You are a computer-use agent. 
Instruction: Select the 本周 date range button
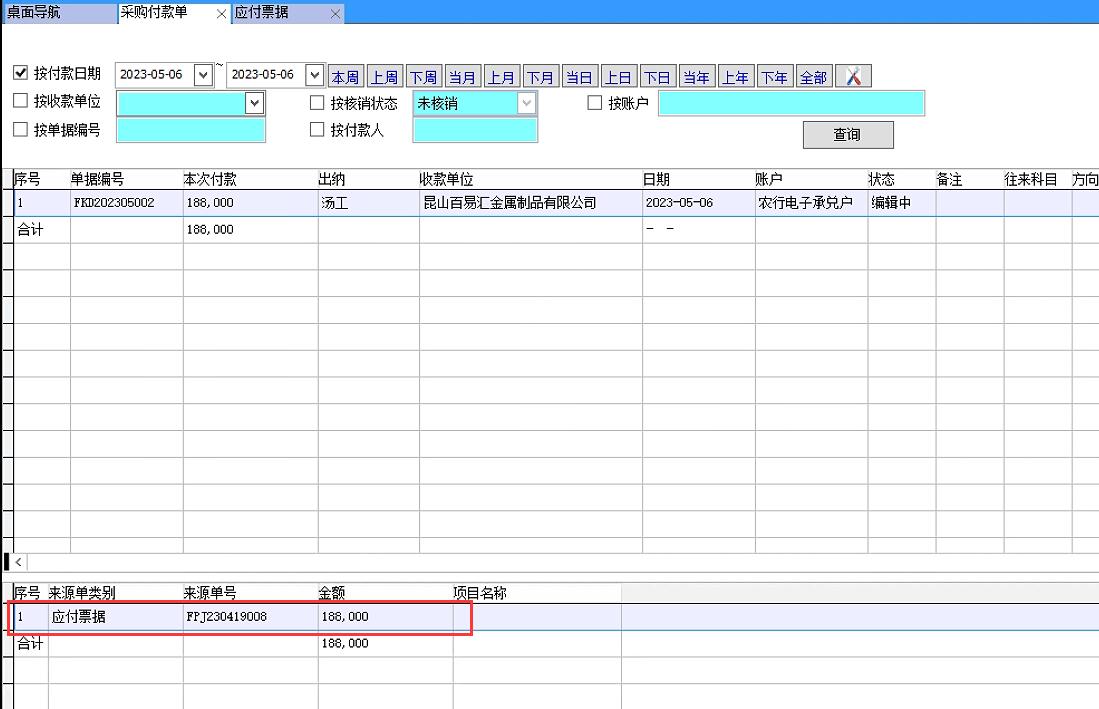345,77
